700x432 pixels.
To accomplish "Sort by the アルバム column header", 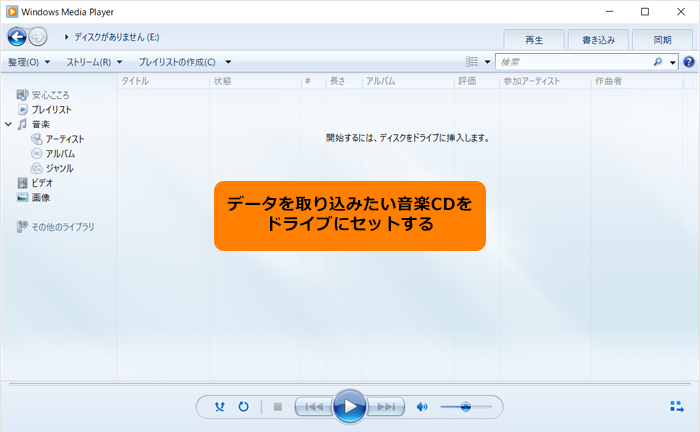I will coord(408,81).
